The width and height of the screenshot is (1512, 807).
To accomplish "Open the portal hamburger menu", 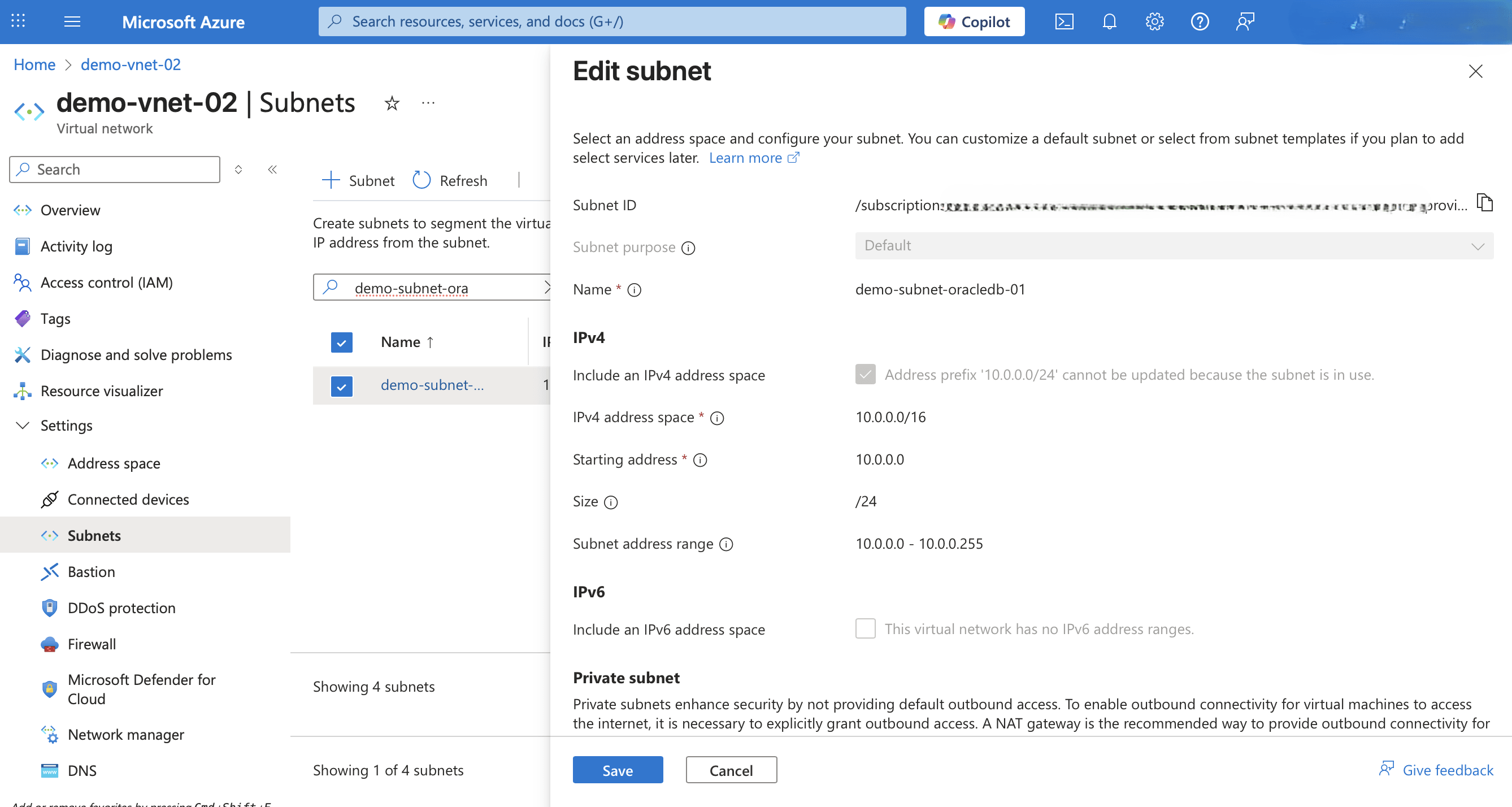I will pyautogui.click(x=72, y=21).
